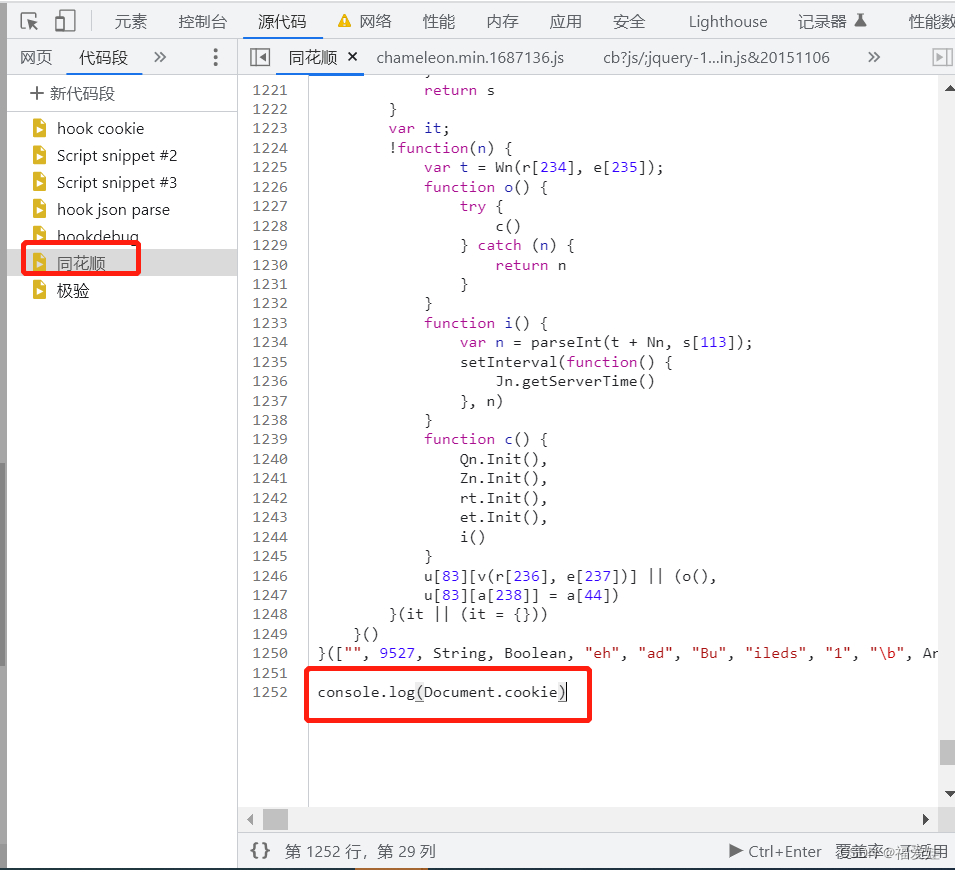Toggle the device toolbar icon
The height and width of the screenshot is (870, 955).
click(63, 20)
